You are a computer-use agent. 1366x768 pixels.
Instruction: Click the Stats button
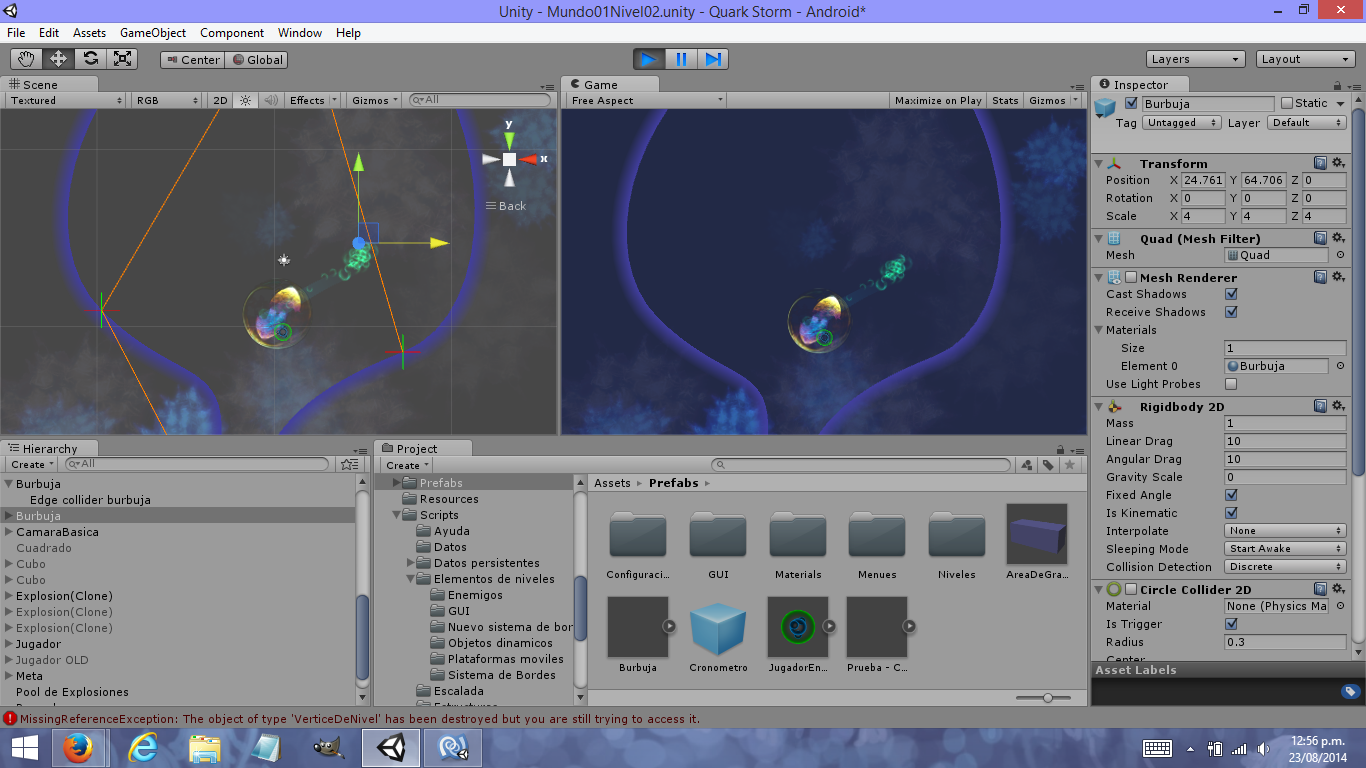click(1005, 100)
